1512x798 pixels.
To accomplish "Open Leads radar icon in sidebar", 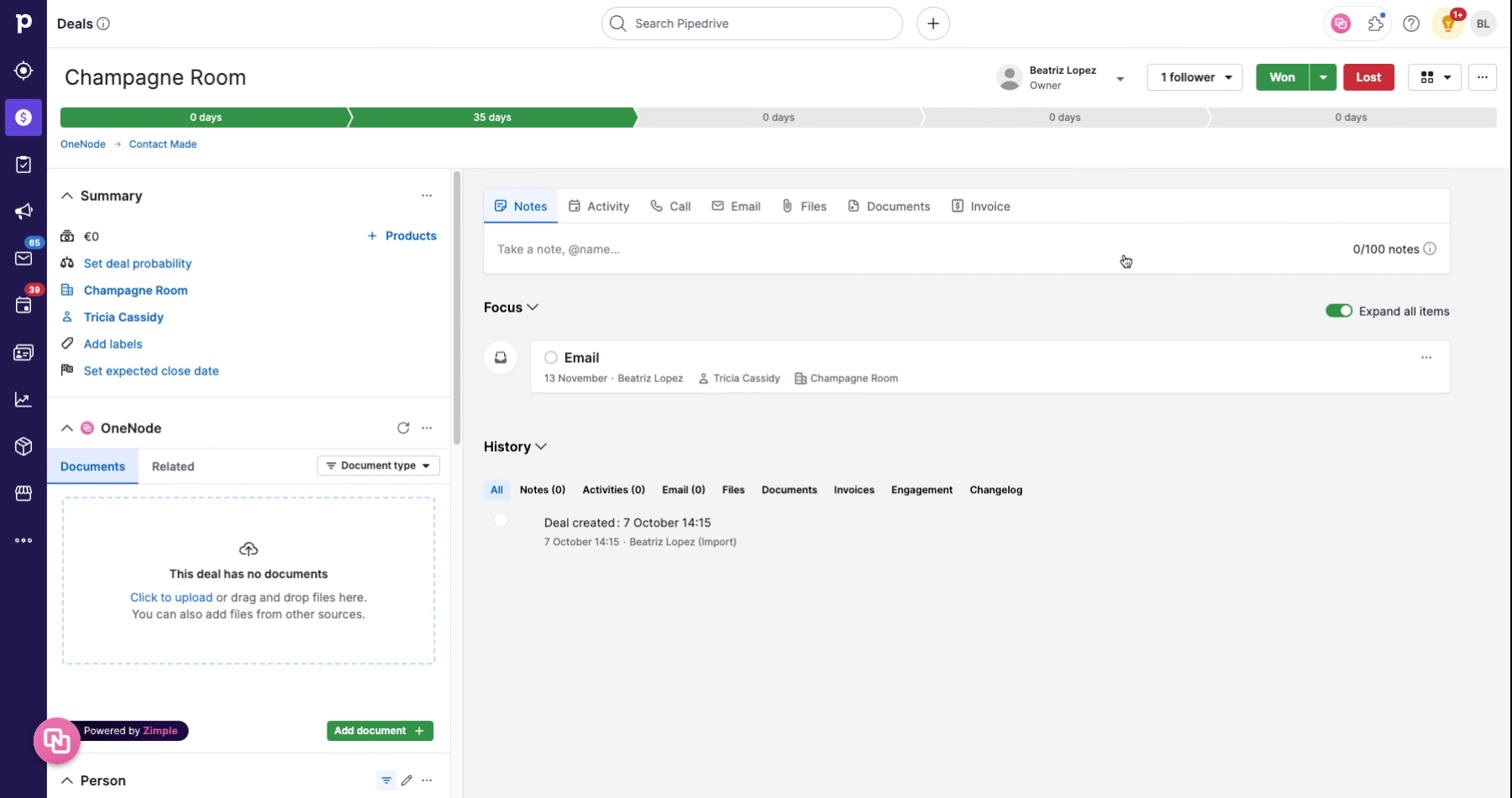I will (x=24, y=71).
